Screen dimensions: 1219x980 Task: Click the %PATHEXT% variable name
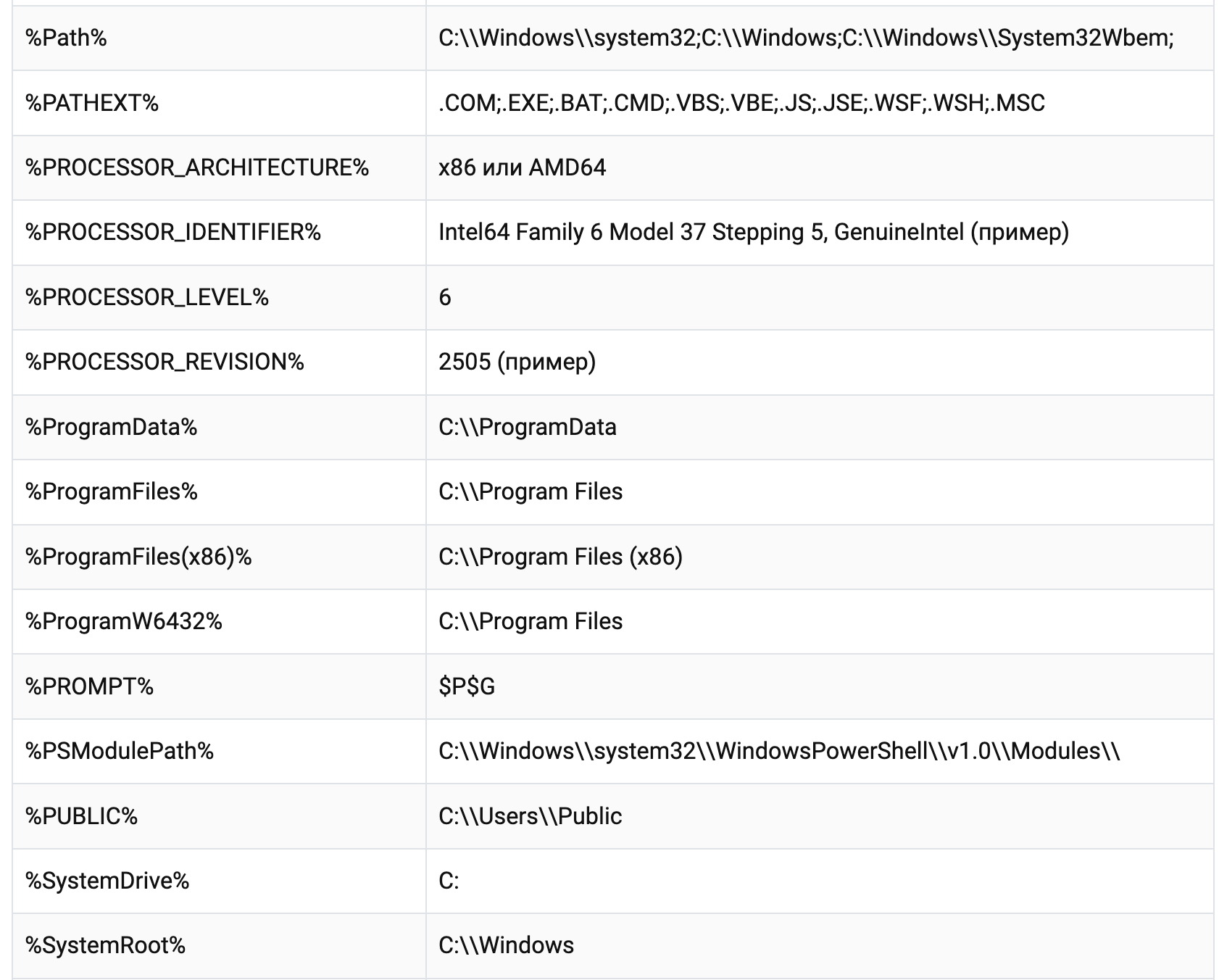pos(92,103)
